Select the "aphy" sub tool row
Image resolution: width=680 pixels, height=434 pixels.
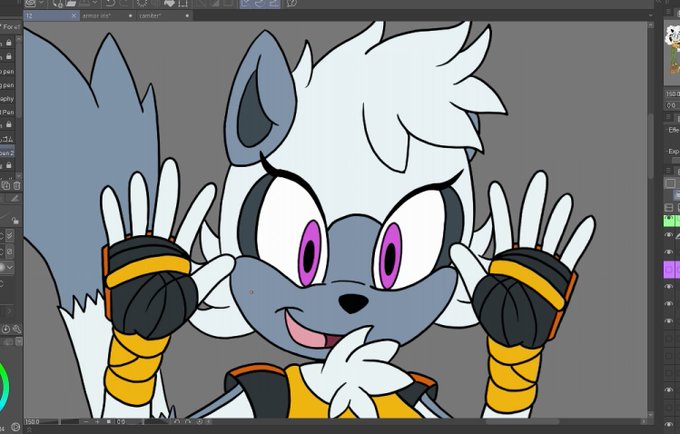[x=7, y=99]
